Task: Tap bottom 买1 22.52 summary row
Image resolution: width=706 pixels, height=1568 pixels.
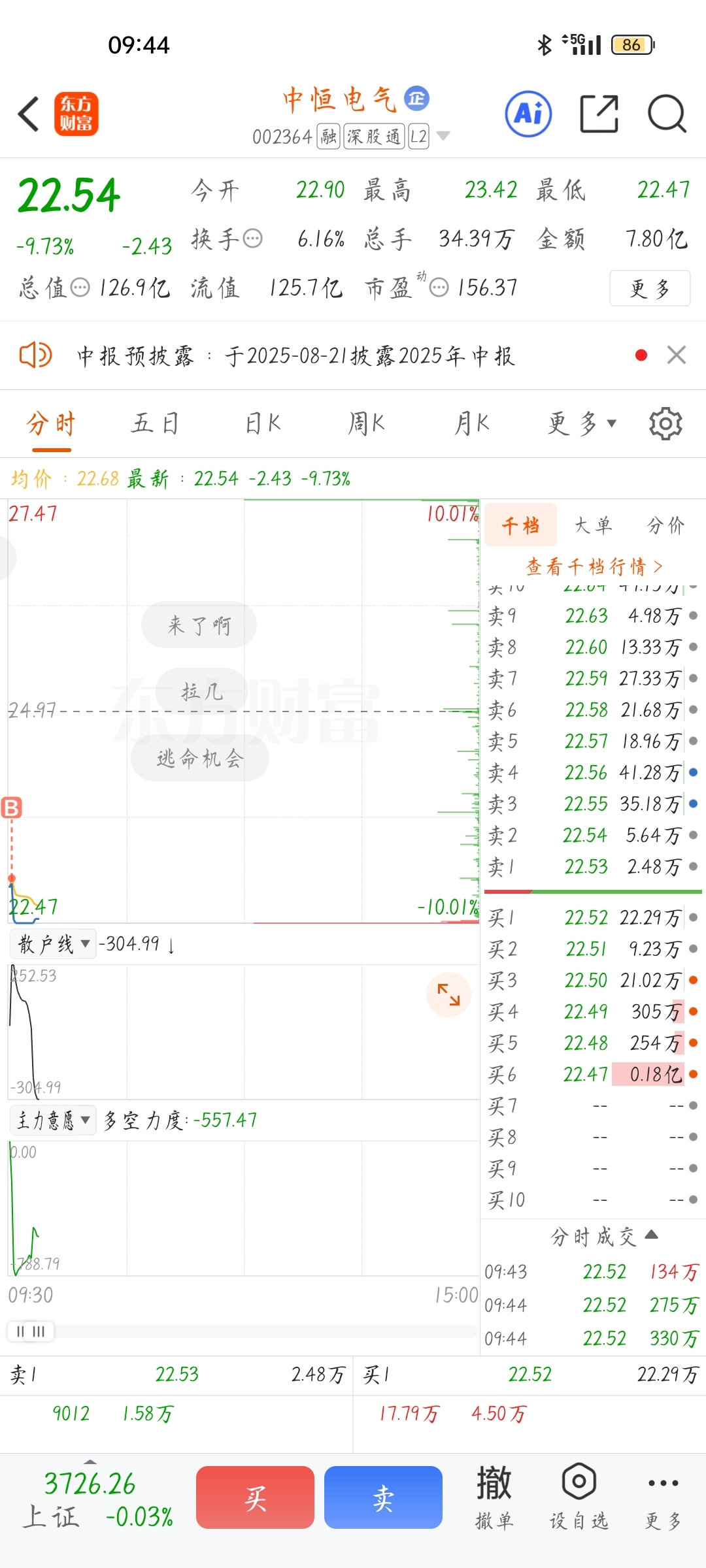Action: click(x=530, y=1375)
